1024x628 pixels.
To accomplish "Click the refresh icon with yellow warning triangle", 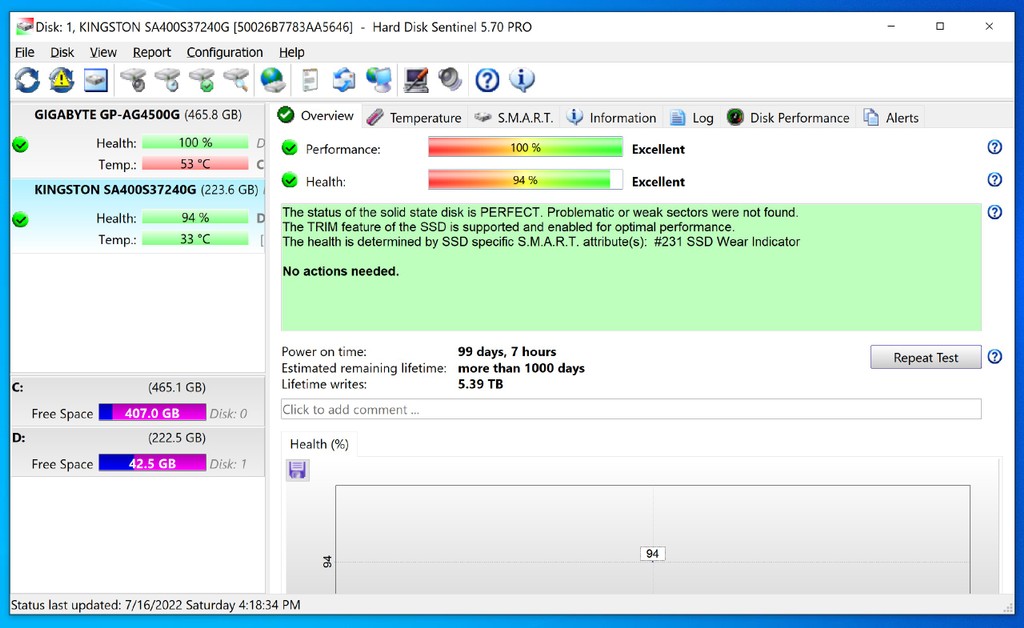I will point(61,80).
